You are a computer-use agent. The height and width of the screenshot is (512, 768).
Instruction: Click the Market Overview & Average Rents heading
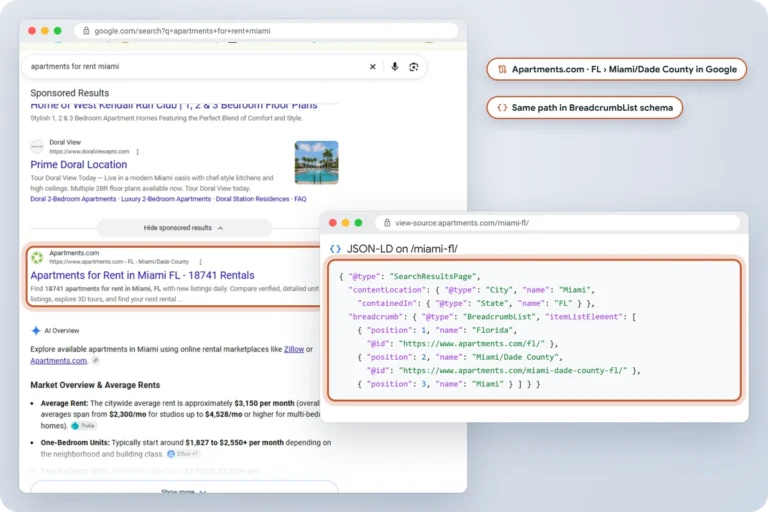[95, 385]
